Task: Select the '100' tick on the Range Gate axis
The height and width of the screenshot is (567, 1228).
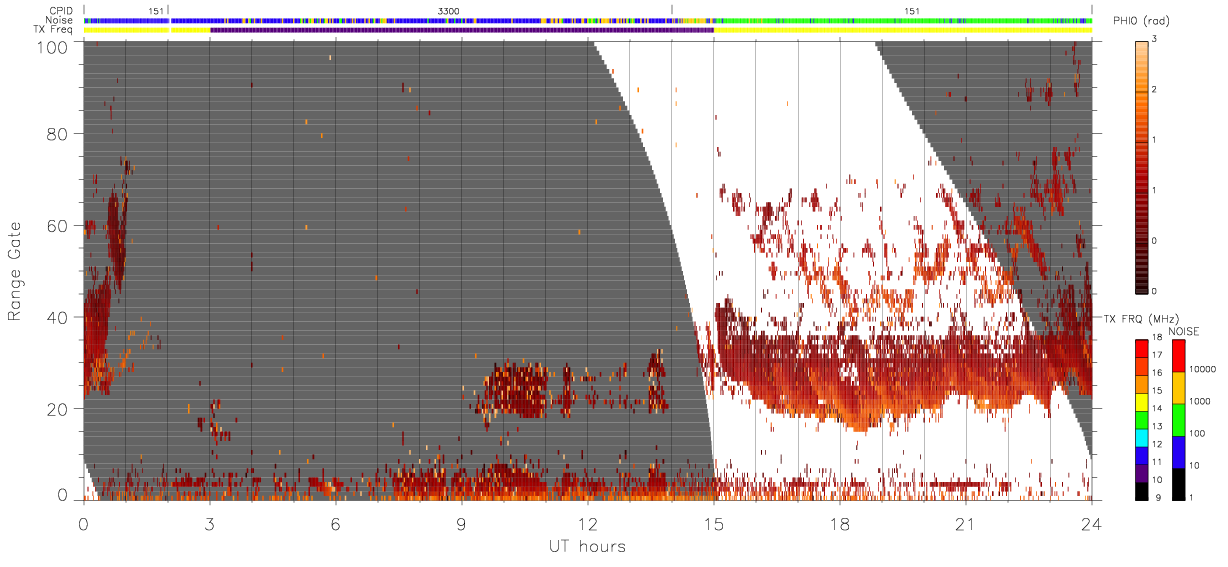Action: tap(52, 46)
